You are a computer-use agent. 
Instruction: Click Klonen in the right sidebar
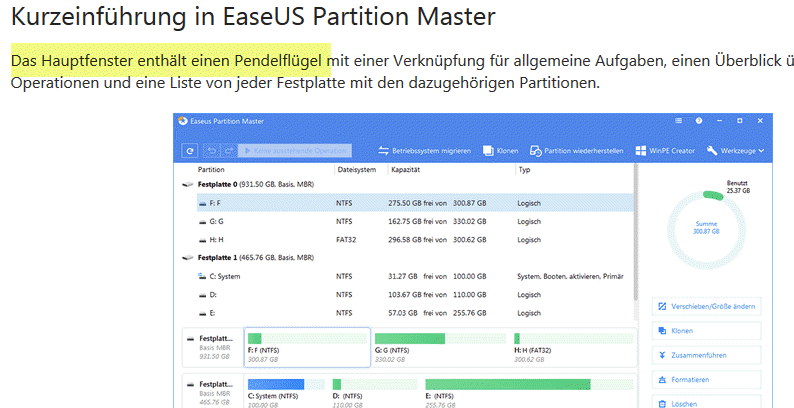pyautogui.click(x=707, y=331)
